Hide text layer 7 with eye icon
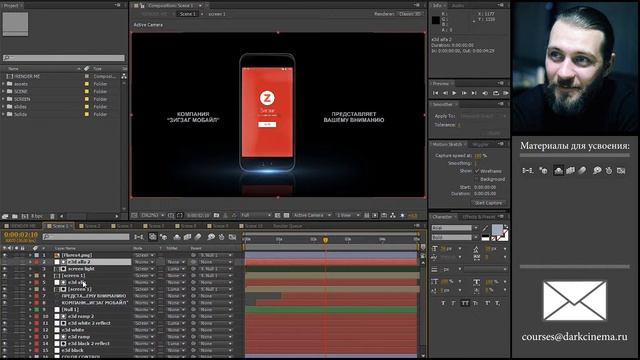640x360 pixels. [4, 296]
